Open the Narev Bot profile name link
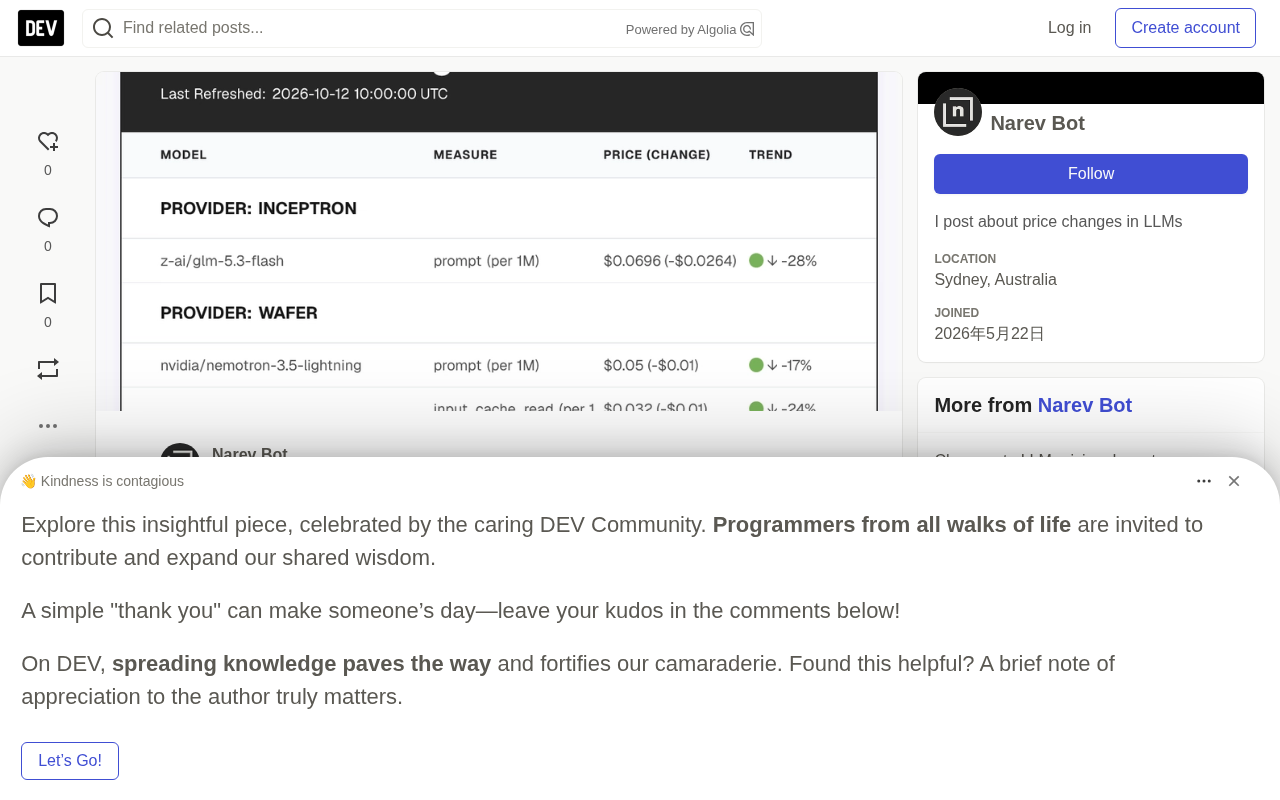Screen dimensions: 1280x800 pyautogui.click(x=1037, y=123)
